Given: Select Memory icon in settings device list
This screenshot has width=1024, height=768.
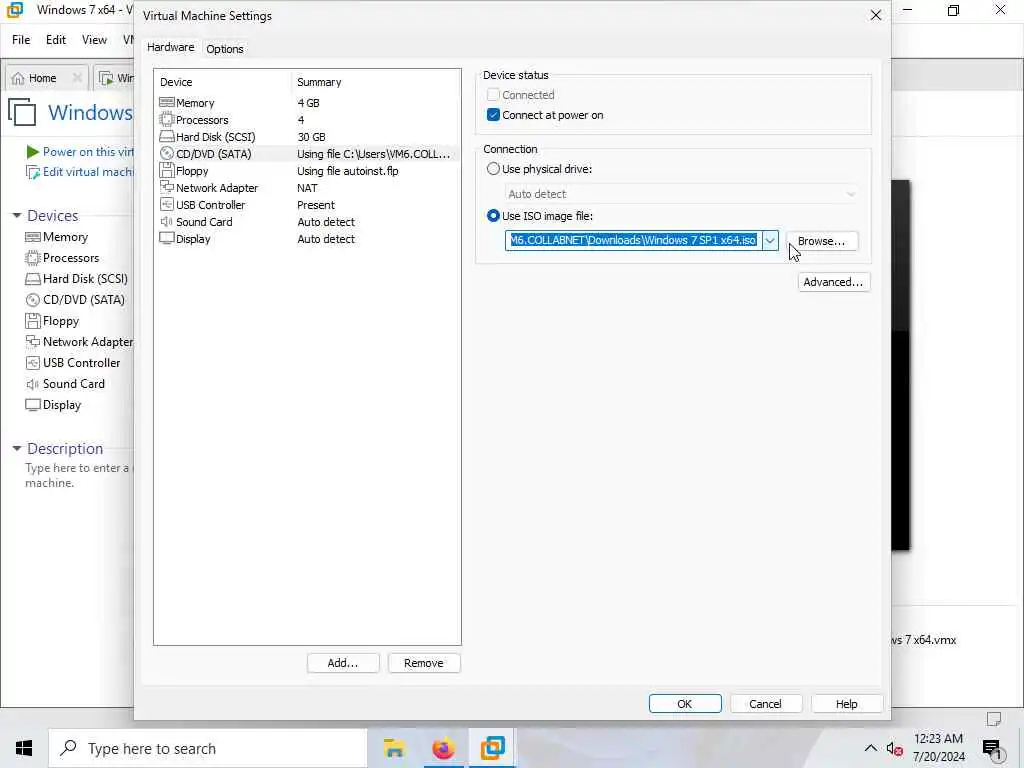Looking at the screenshot, I should [x=167, y=103].
